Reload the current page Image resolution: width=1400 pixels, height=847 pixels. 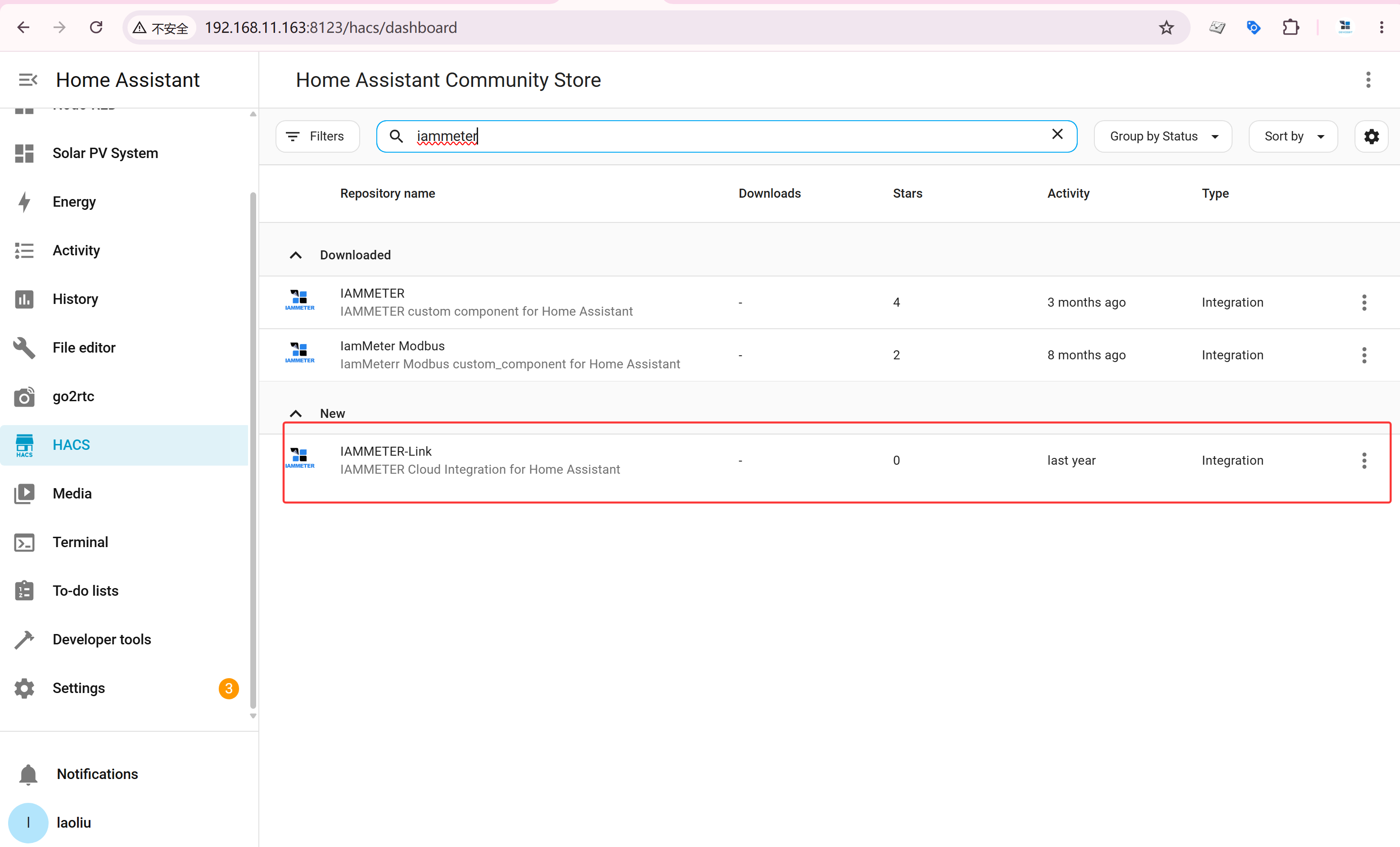point(96,27)
